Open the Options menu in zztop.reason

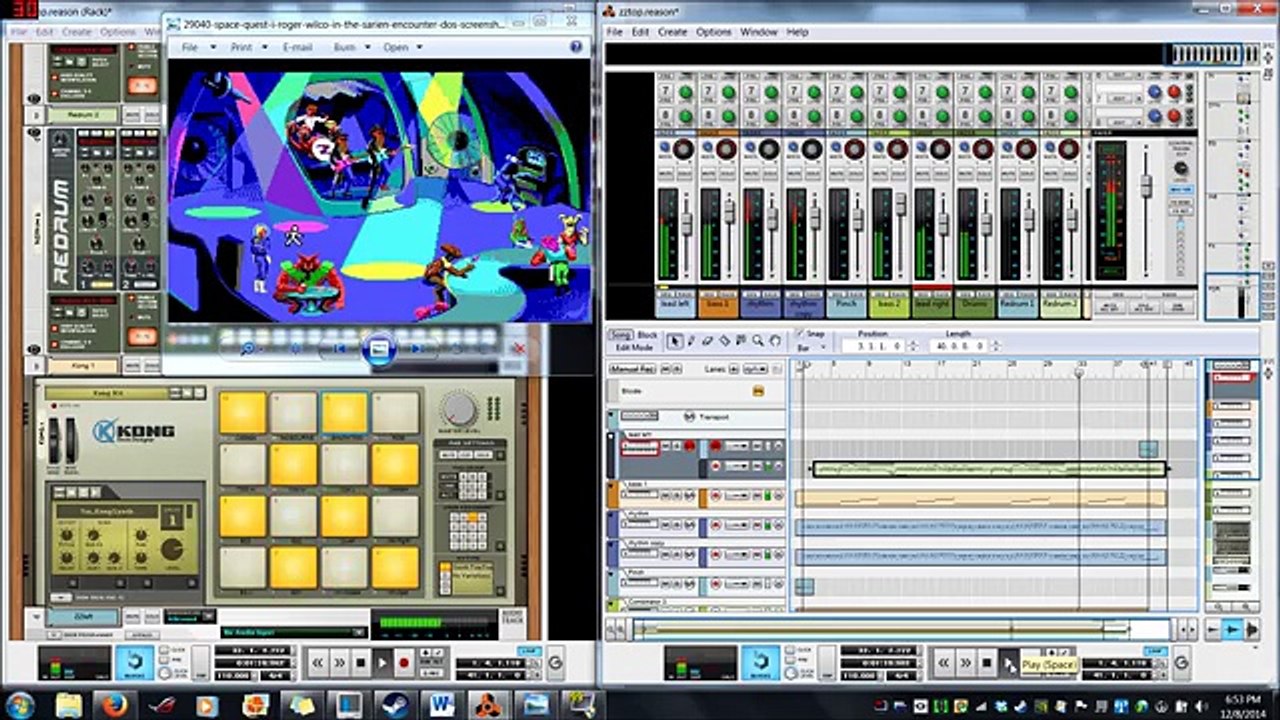(714, 32)
